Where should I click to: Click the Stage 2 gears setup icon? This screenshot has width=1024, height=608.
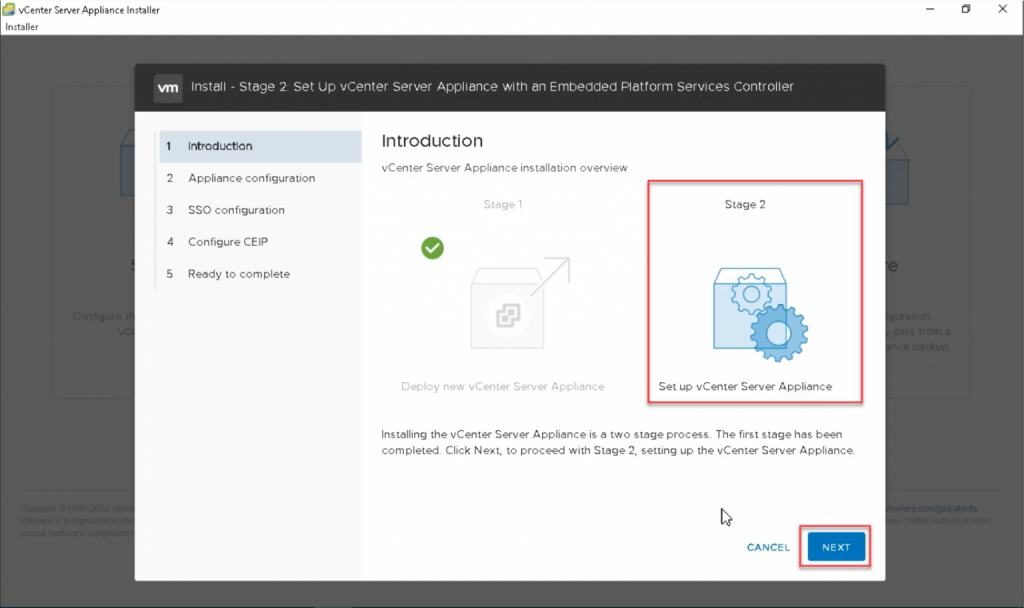tap(760, 314)
